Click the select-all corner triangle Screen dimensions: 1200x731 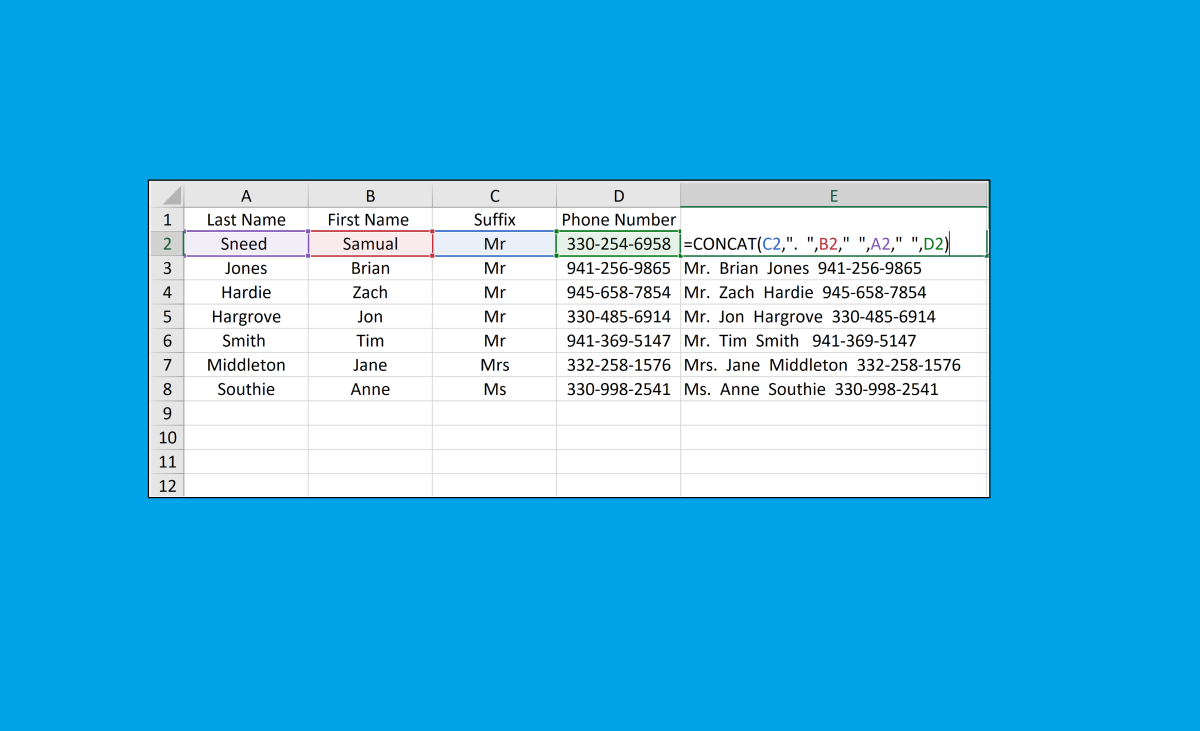[x=167, y=195]
